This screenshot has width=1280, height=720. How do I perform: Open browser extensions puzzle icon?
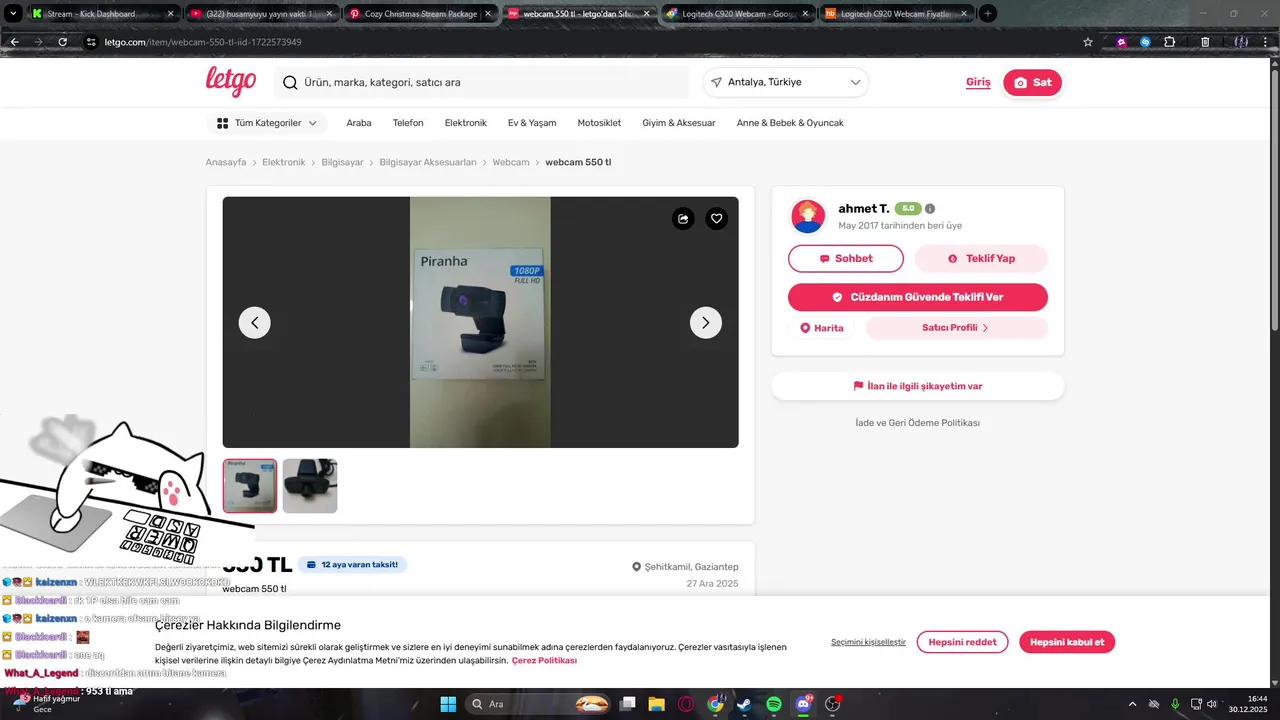click(x=1170, y=42)
